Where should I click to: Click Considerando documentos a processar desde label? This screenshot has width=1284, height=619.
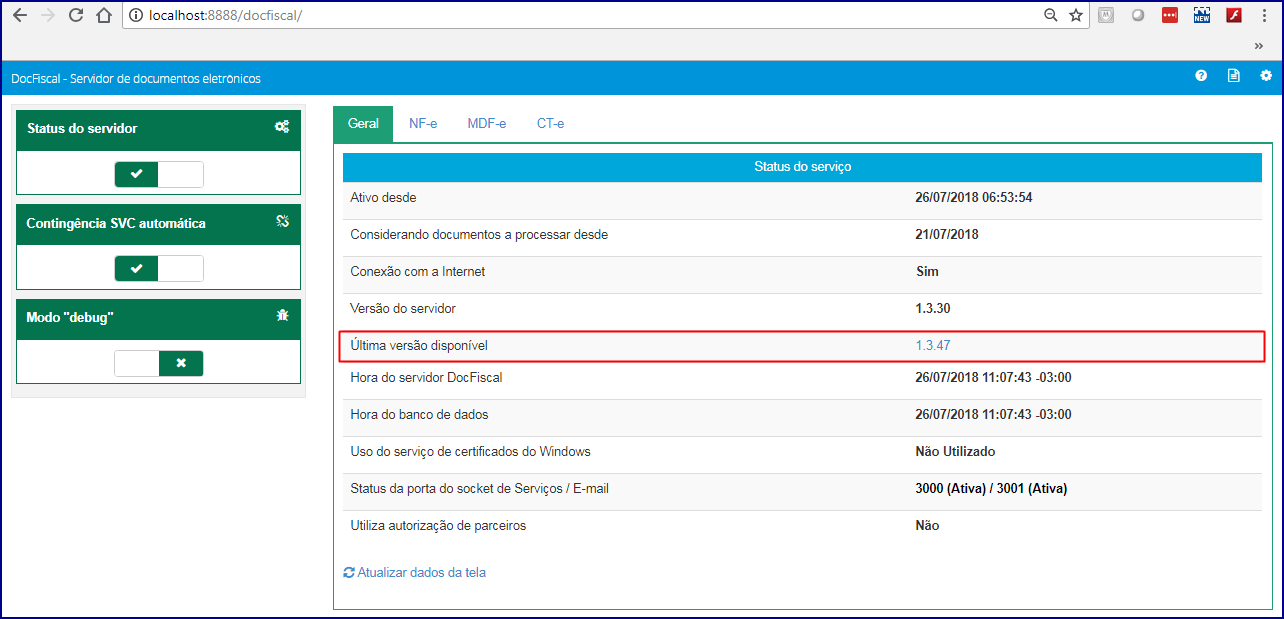coord(479,235)
